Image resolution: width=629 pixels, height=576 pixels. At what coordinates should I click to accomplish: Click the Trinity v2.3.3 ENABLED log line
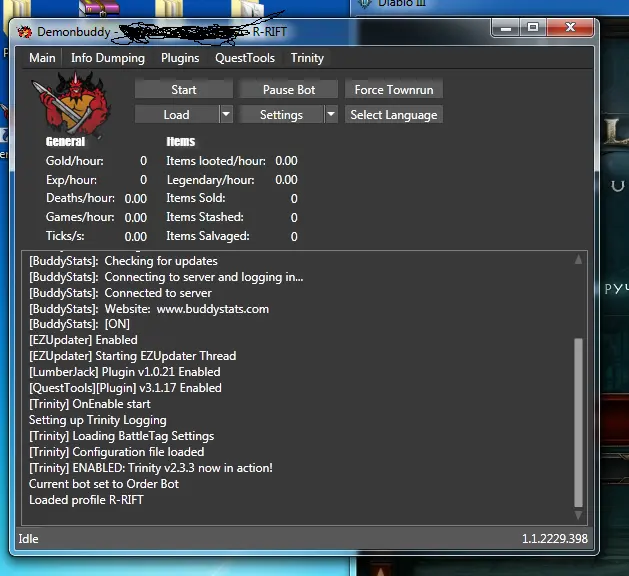(x=151, y=468)
